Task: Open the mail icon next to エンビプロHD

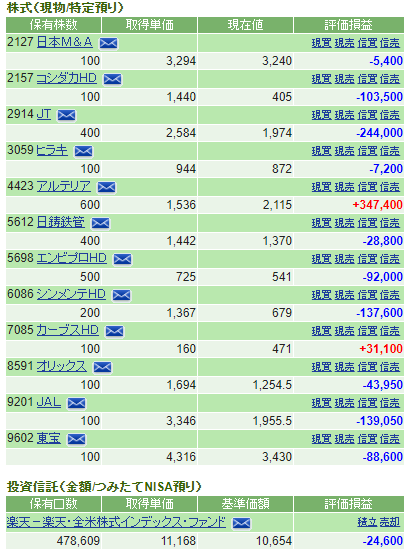Action: coord(123,259)
